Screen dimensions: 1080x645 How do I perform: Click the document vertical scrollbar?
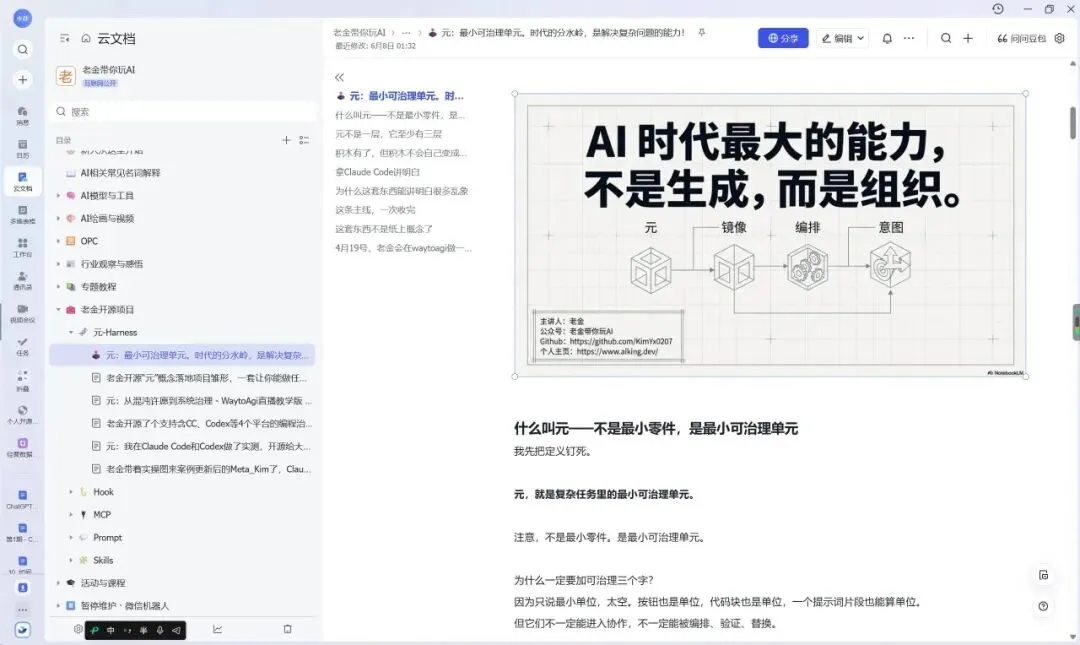pyautogui.click(x=1072, y=123)
